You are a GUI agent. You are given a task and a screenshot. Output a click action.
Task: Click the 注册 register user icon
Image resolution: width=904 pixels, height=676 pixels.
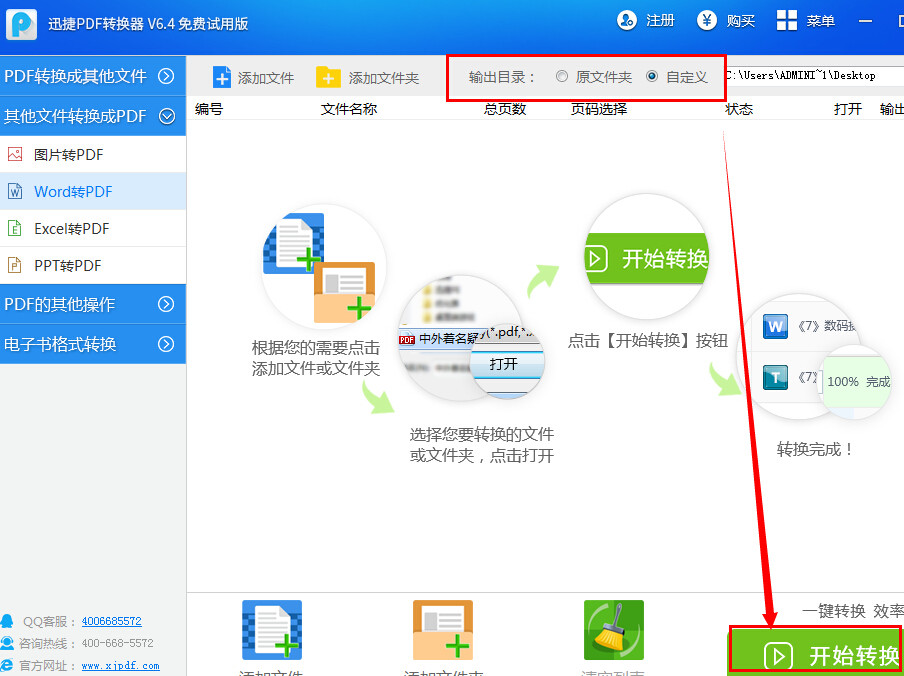click(627, 20)
